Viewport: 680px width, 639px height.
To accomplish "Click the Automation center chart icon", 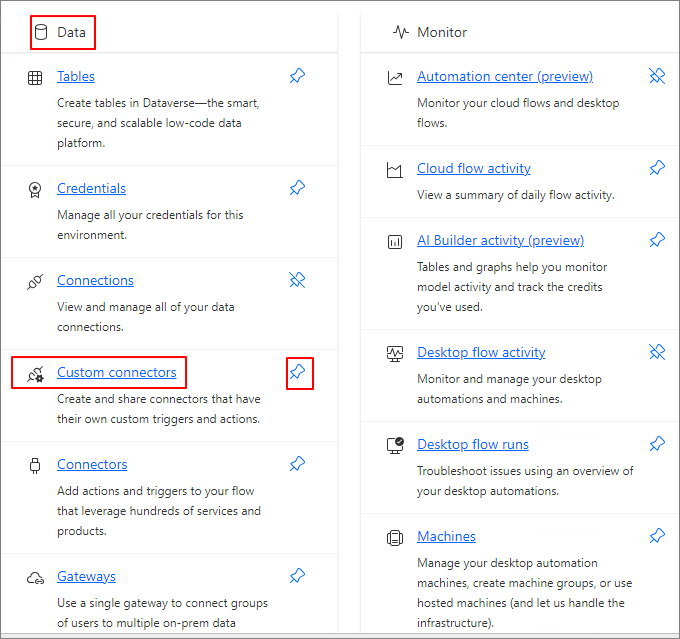I will pyautogui.click(x=395, y=78).
